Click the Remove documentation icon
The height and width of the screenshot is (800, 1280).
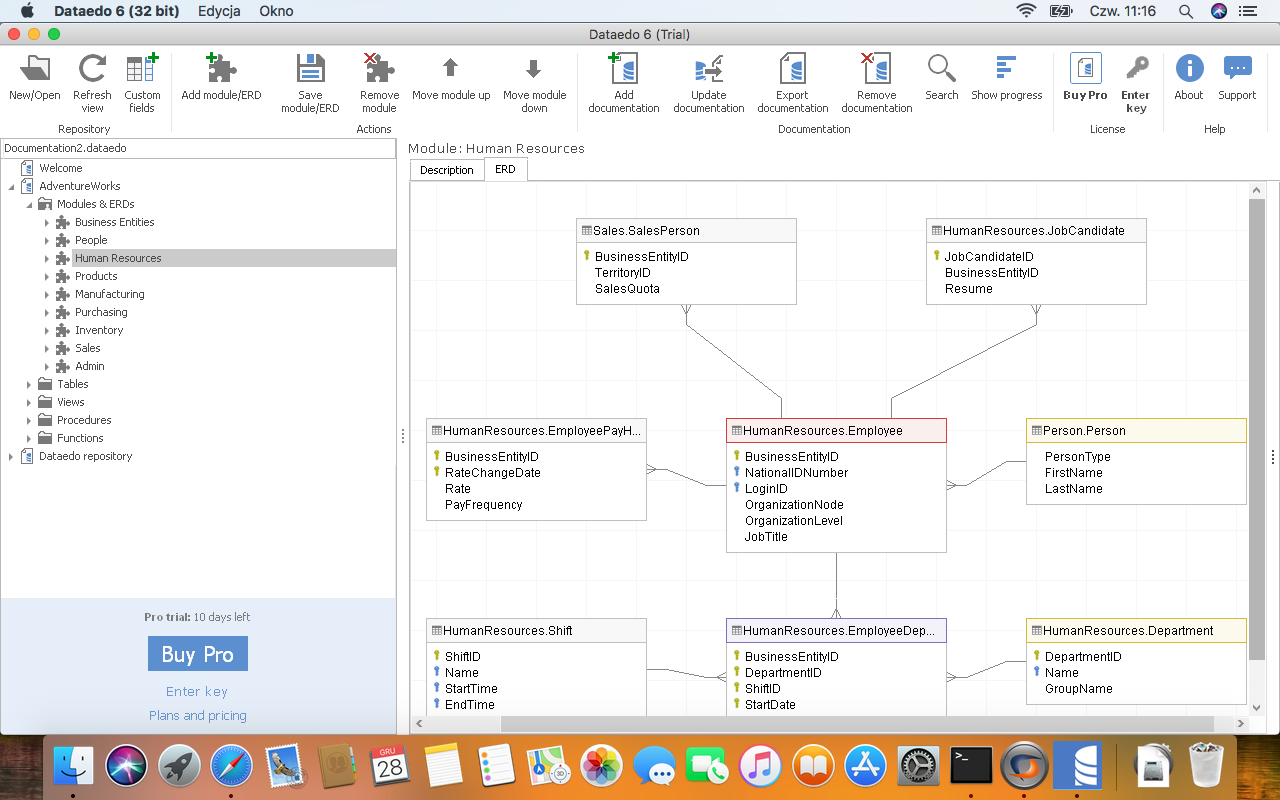point(876,80)
